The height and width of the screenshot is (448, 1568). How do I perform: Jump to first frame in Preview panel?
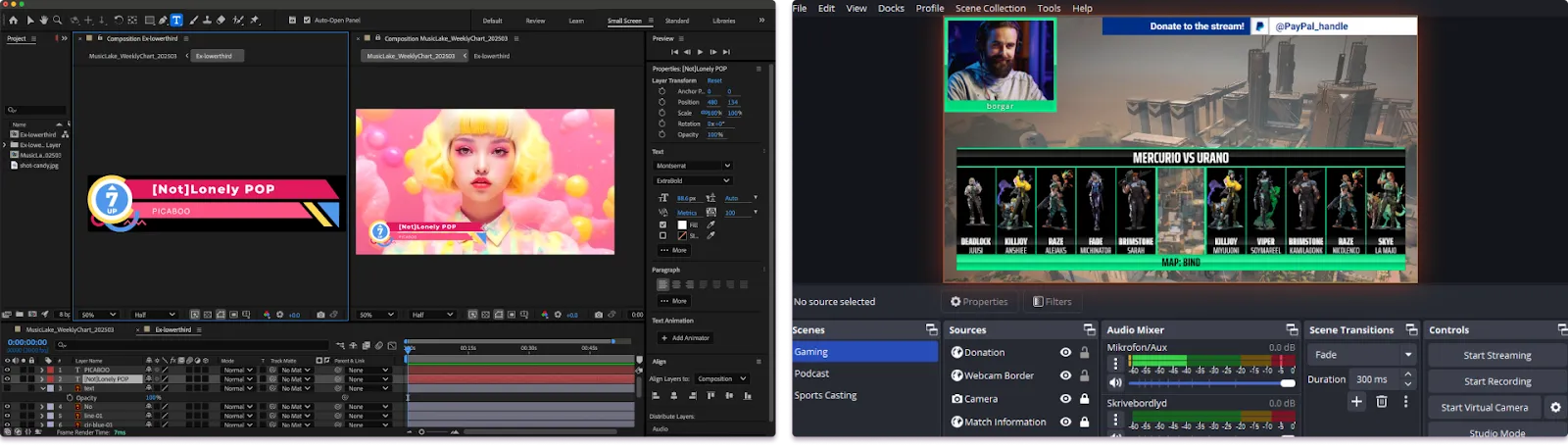(674, 52)
